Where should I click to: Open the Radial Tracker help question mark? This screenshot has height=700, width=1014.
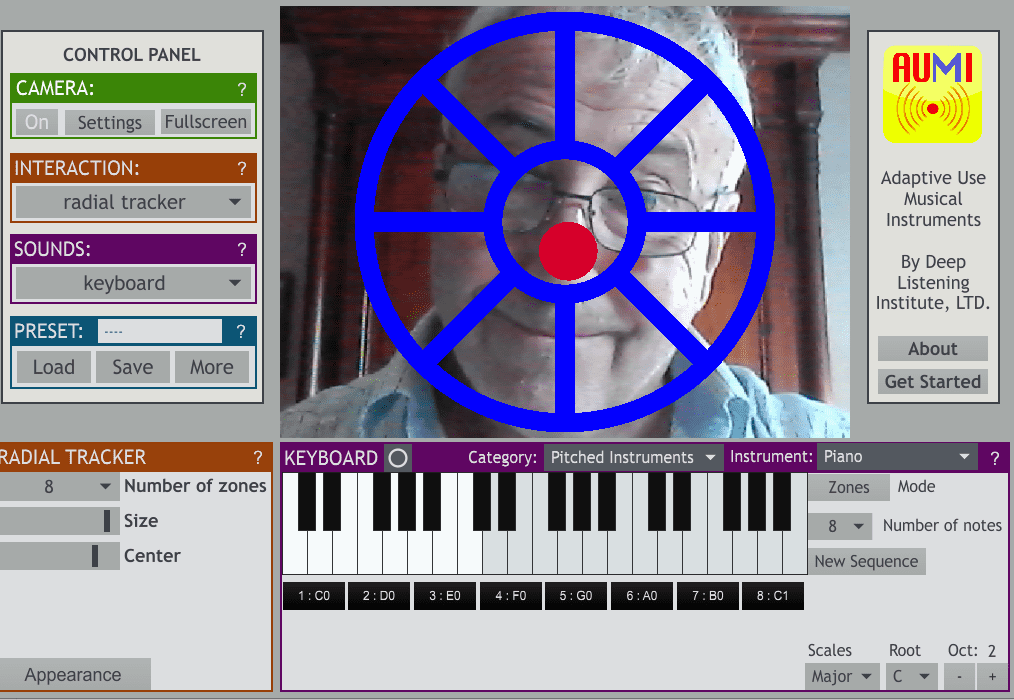pyautogui.click(x=258, y=458)
